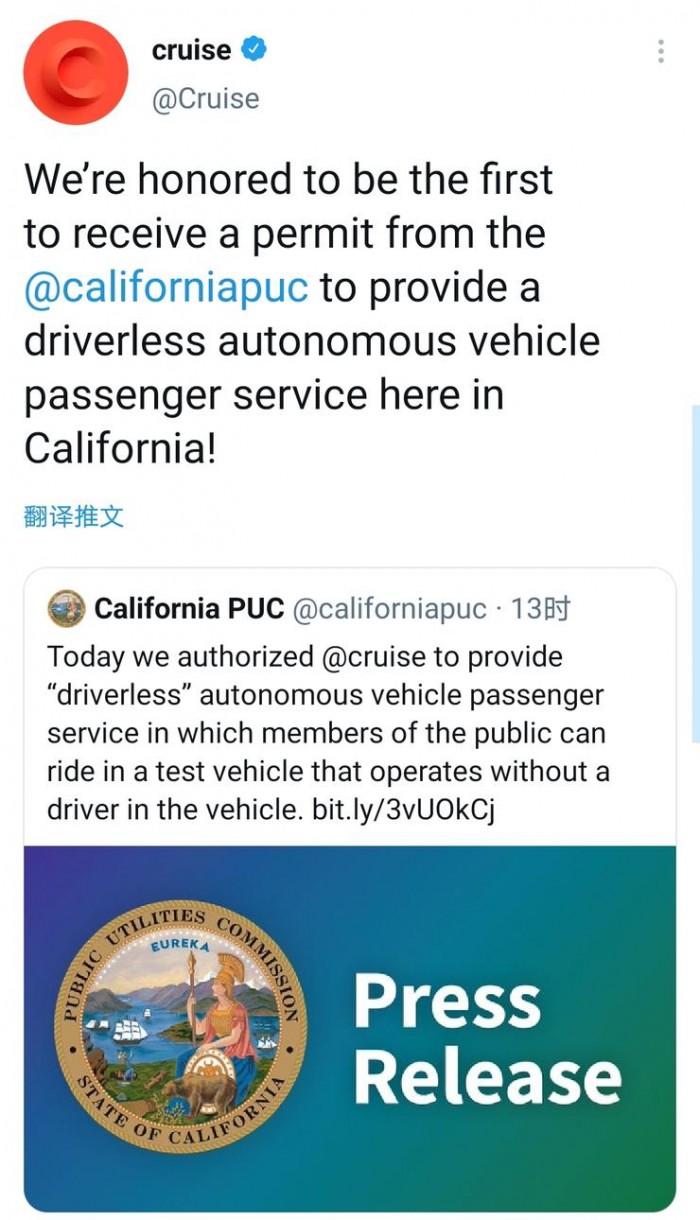Click gray @californiapuc handle in quote header

click(x=389, y=608)
